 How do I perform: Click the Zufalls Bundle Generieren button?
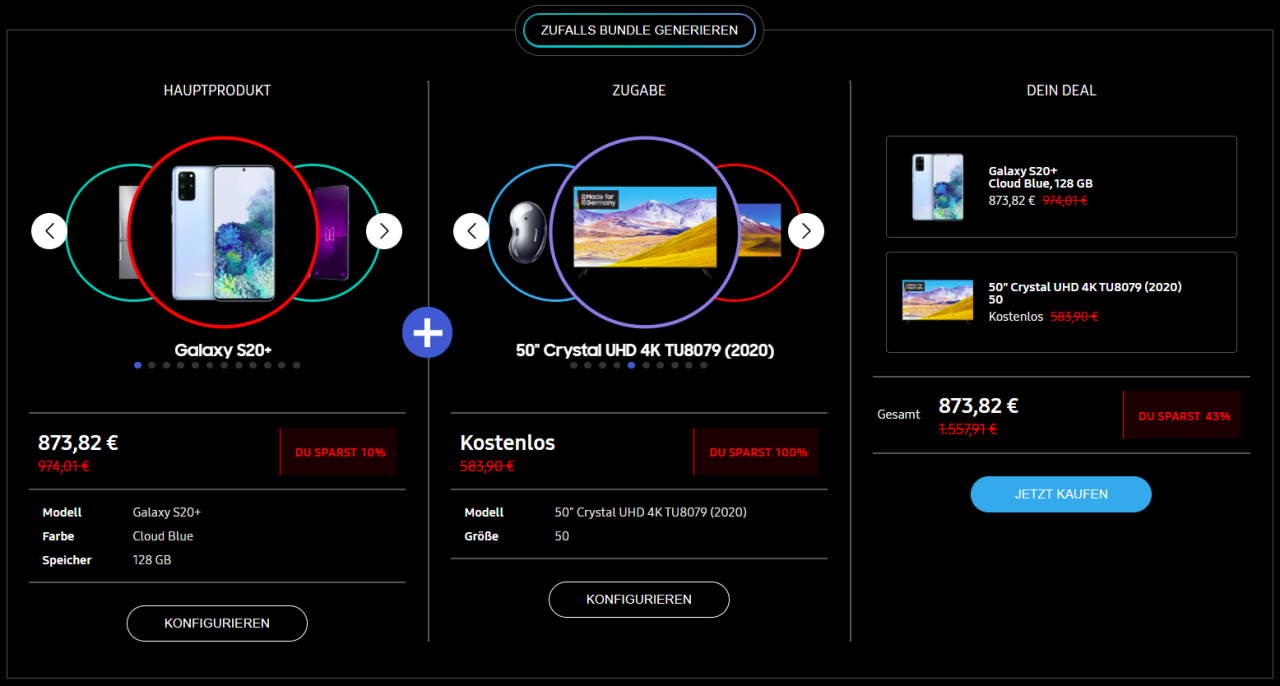click(639, 30)
